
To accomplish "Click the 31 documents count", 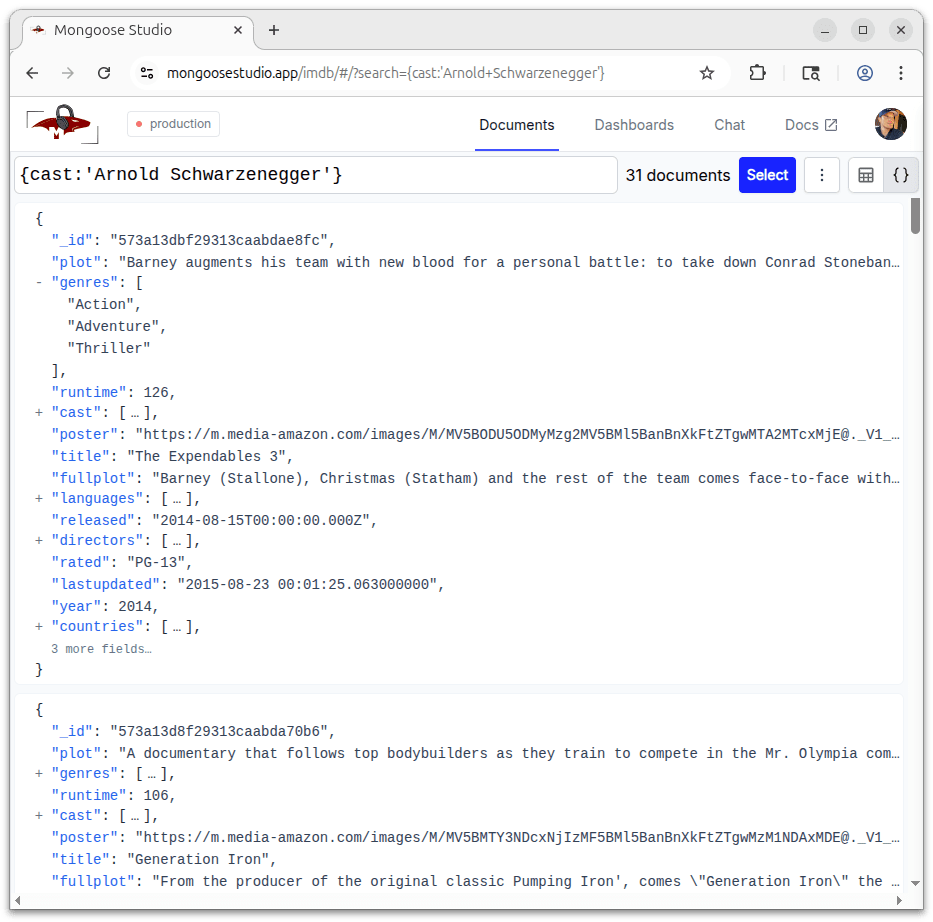I will coord(678,175).
